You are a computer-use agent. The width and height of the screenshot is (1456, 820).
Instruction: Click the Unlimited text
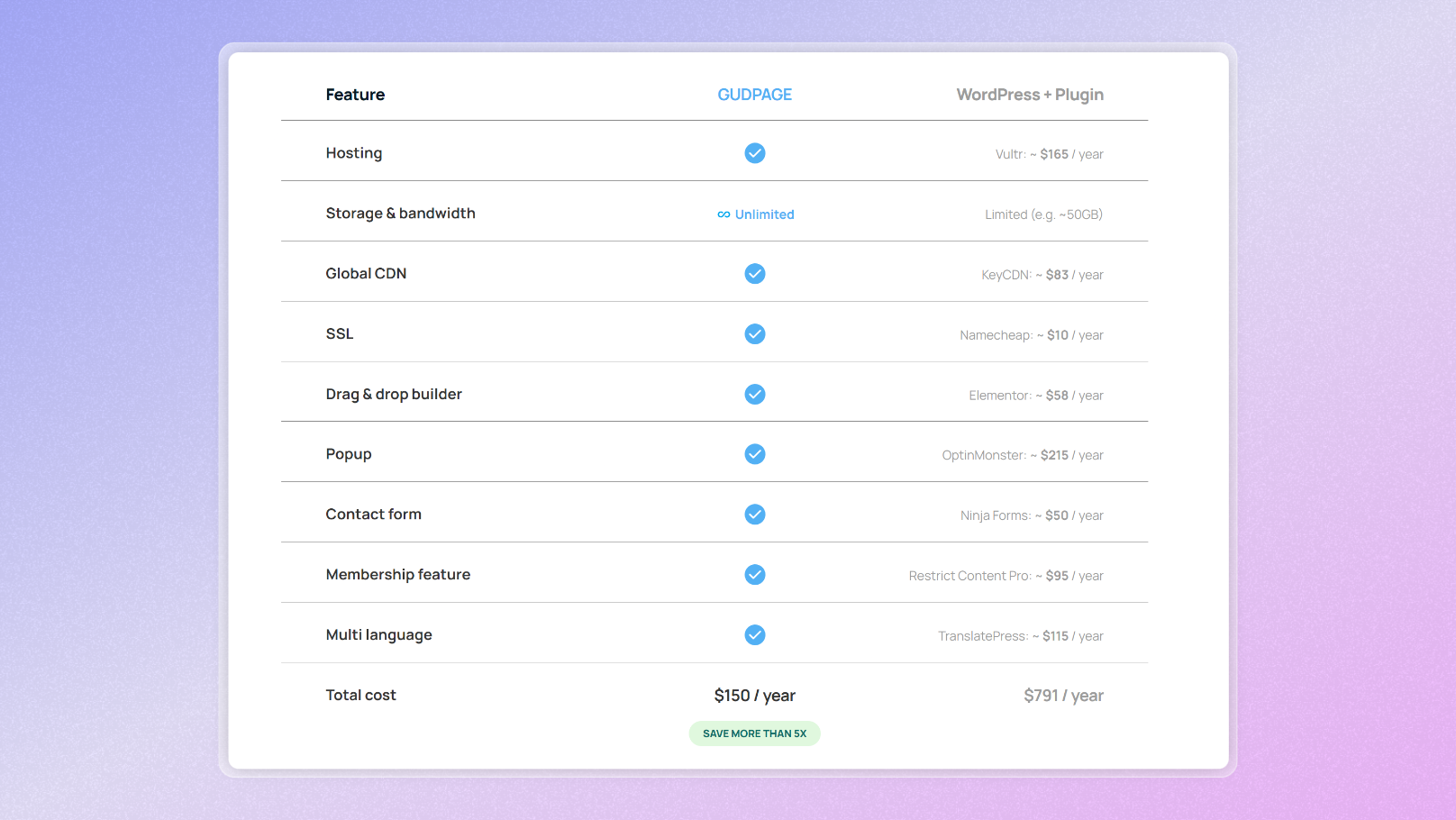[x=765, y=214]
